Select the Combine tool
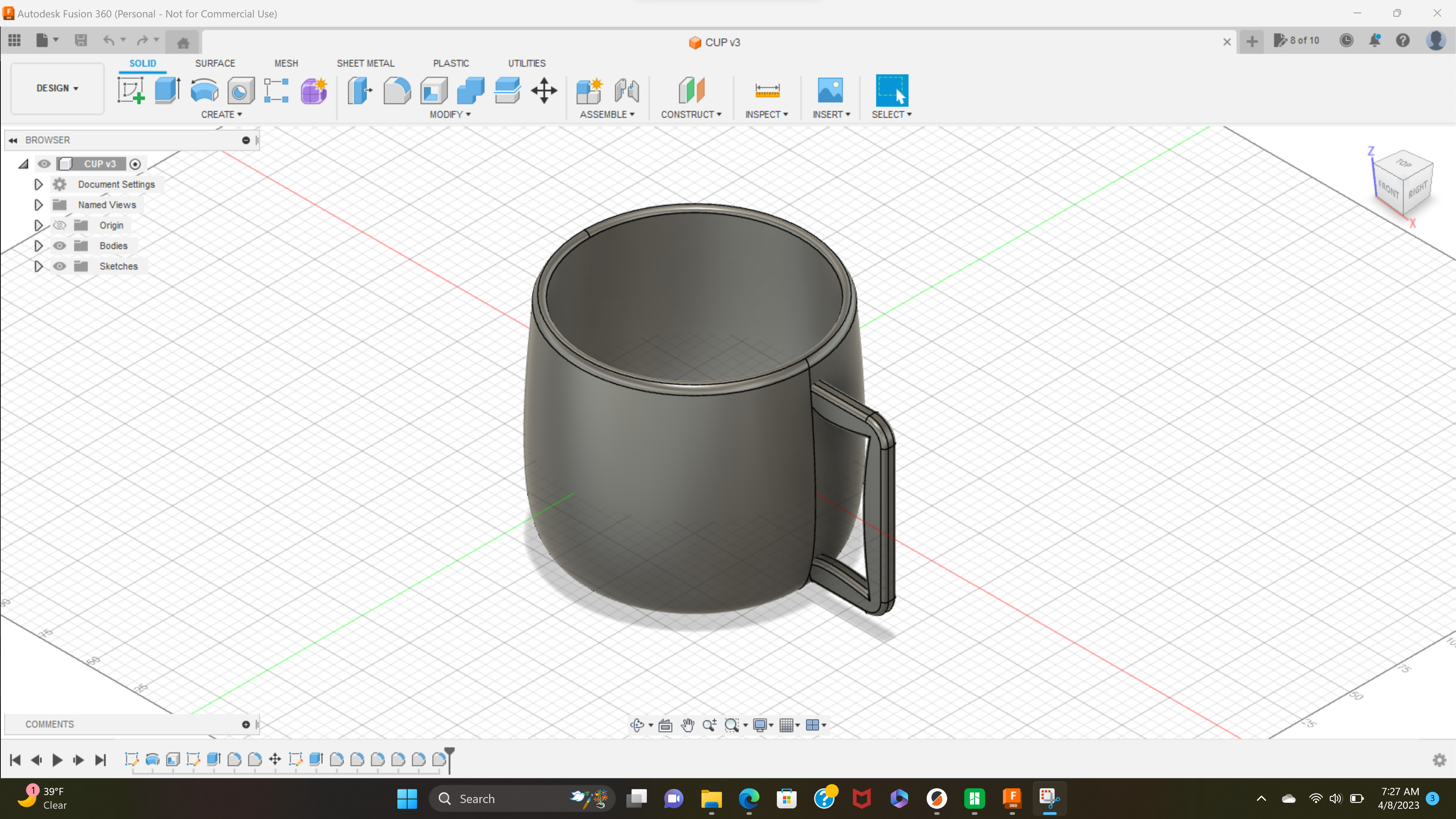Screen dimensions: 1456x819 (470, 91)
